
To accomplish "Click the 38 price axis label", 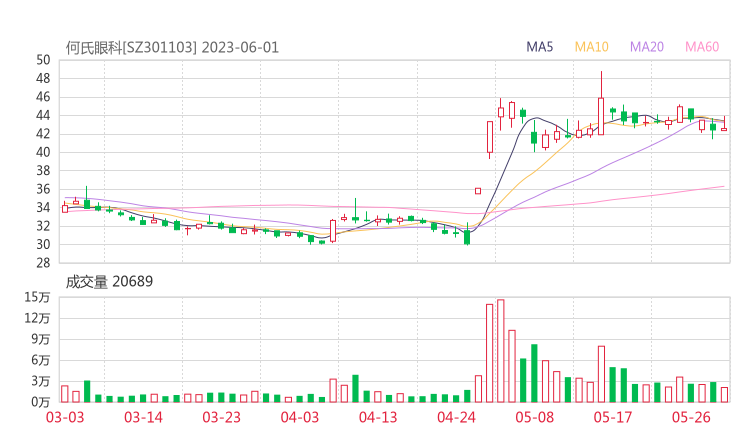I will (43, 170).
